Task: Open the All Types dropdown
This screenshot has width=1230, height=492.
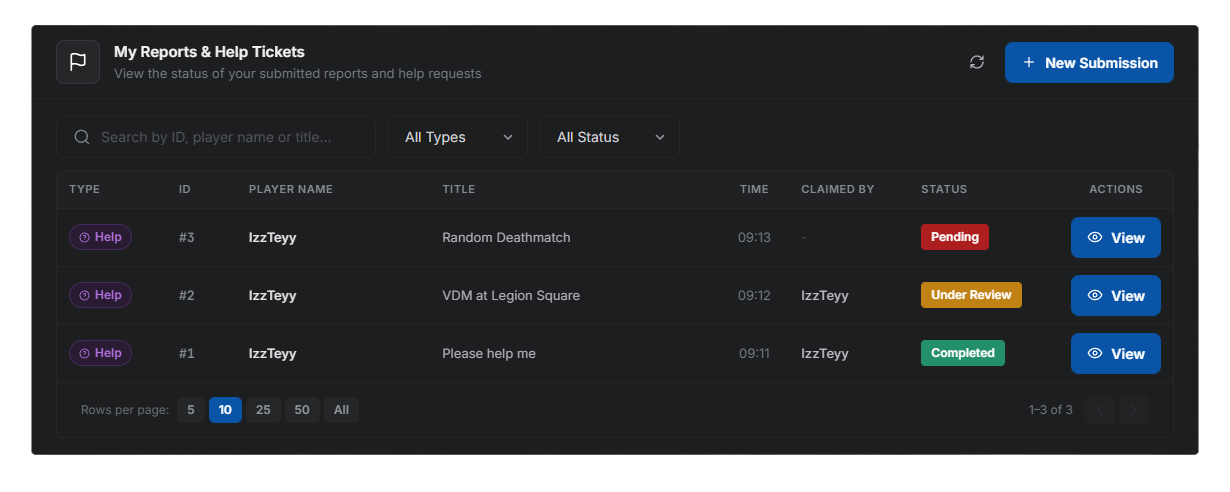Action: (458, 137)
